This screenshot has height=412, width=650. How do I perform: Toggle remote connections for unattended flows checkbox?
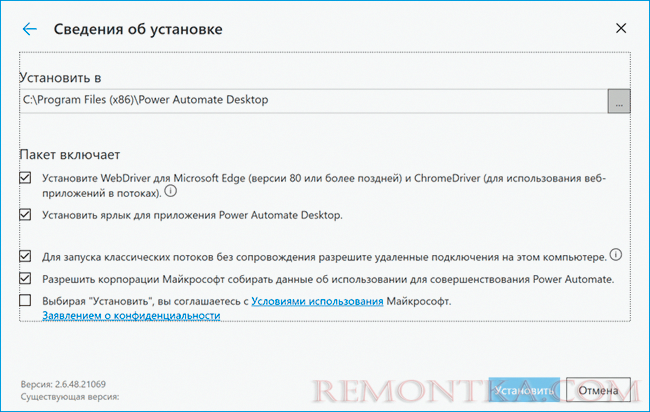(x=25, y=256)
